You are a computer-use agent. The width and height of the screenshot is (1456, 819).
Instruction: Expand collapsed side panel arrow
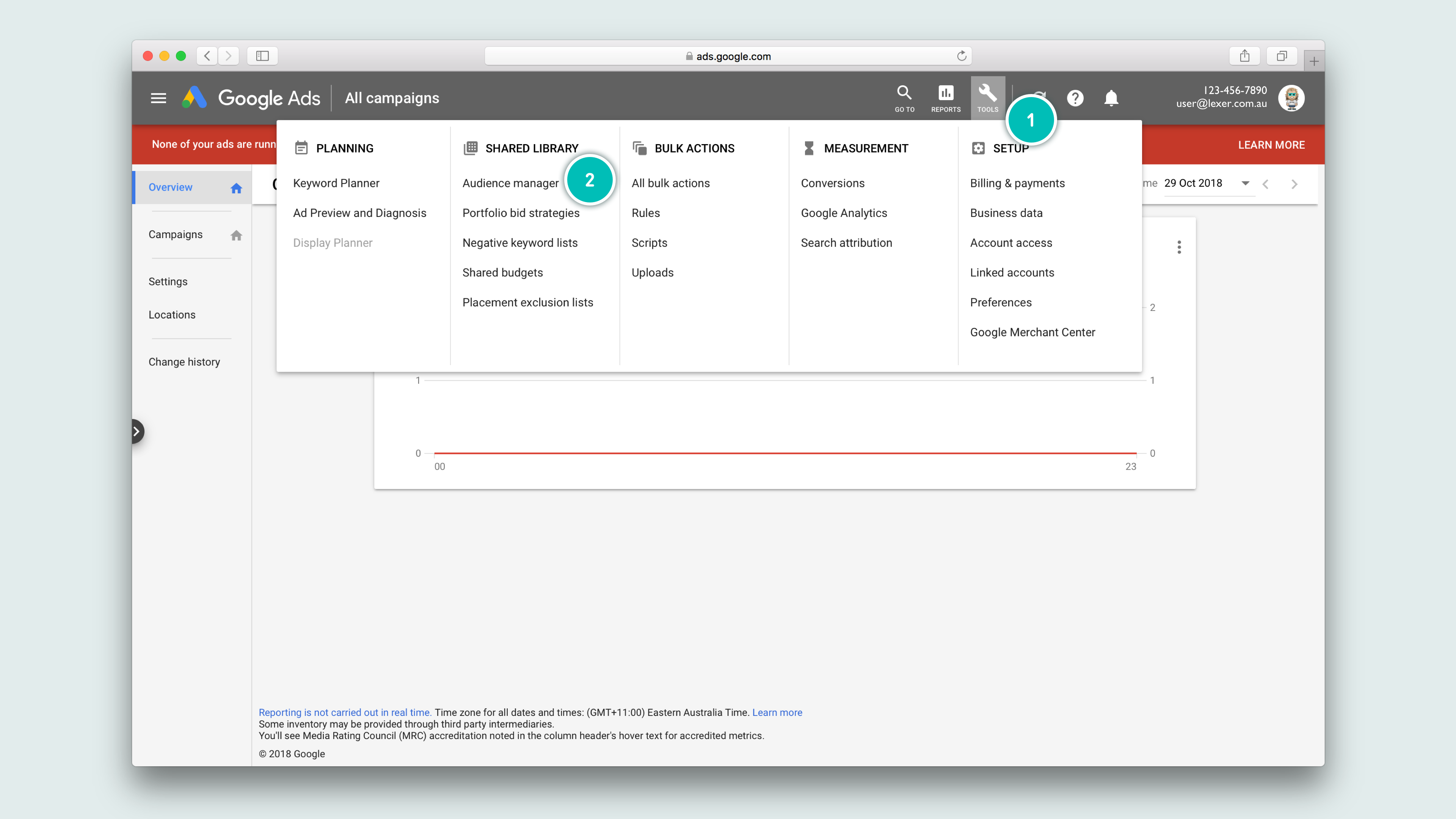coord(136,432)
